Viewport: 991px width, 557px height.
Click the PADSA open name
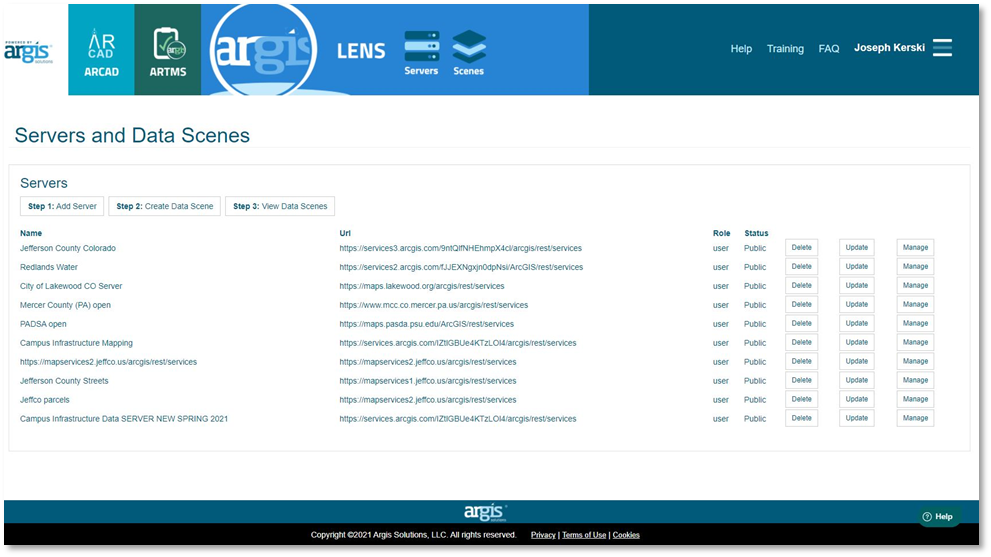pos(43,324)
